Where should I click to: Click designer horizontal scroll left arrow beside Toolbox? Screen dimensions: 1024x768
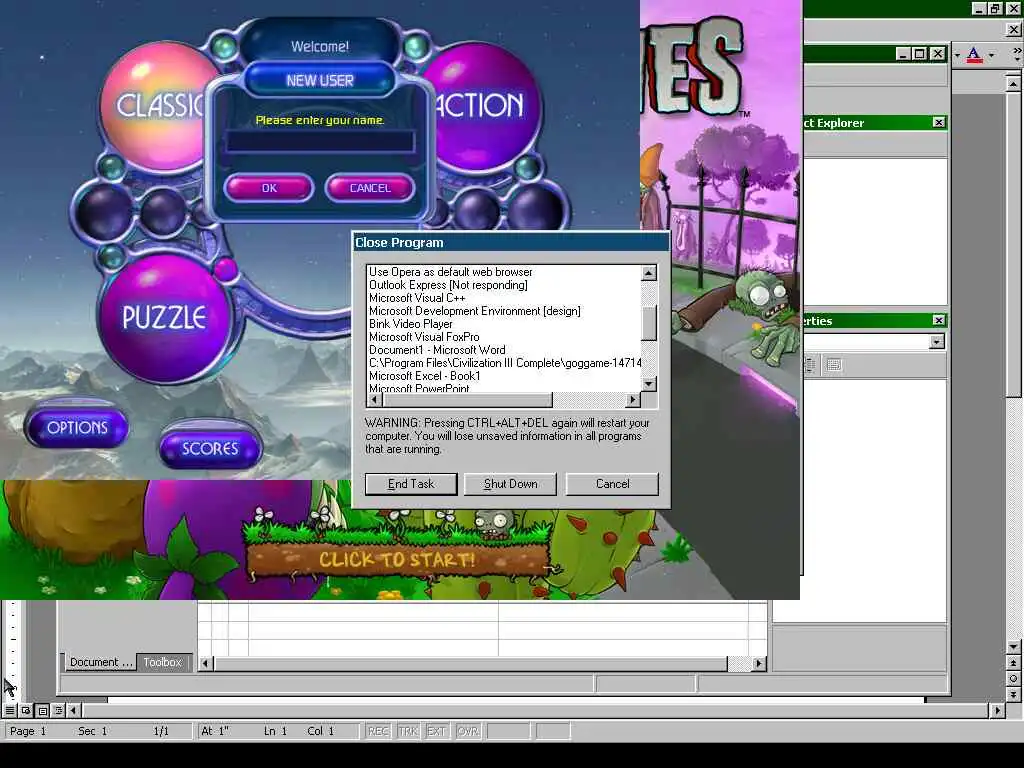pos(205,663)
